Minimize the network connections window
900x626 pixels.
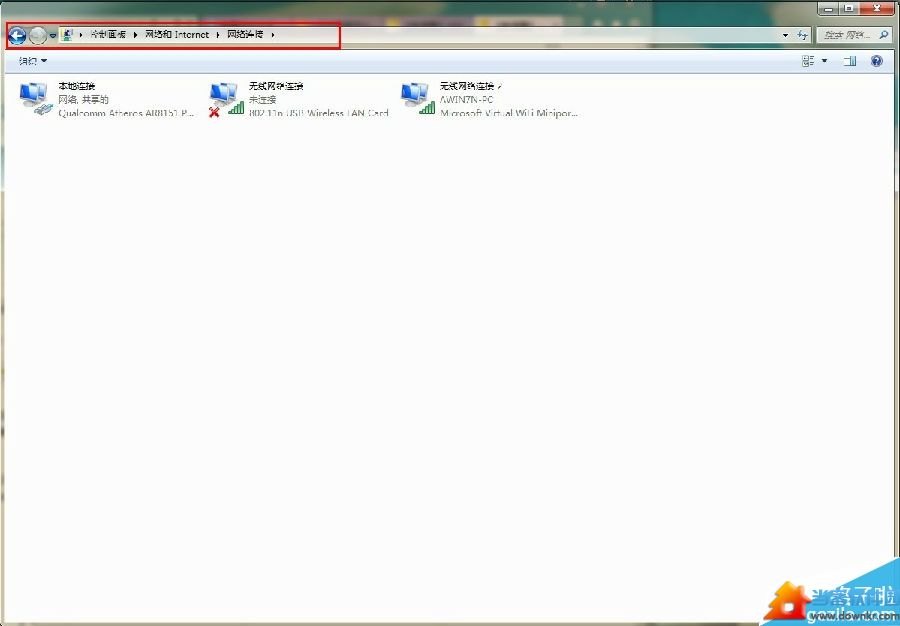click(x=828, y=8)
